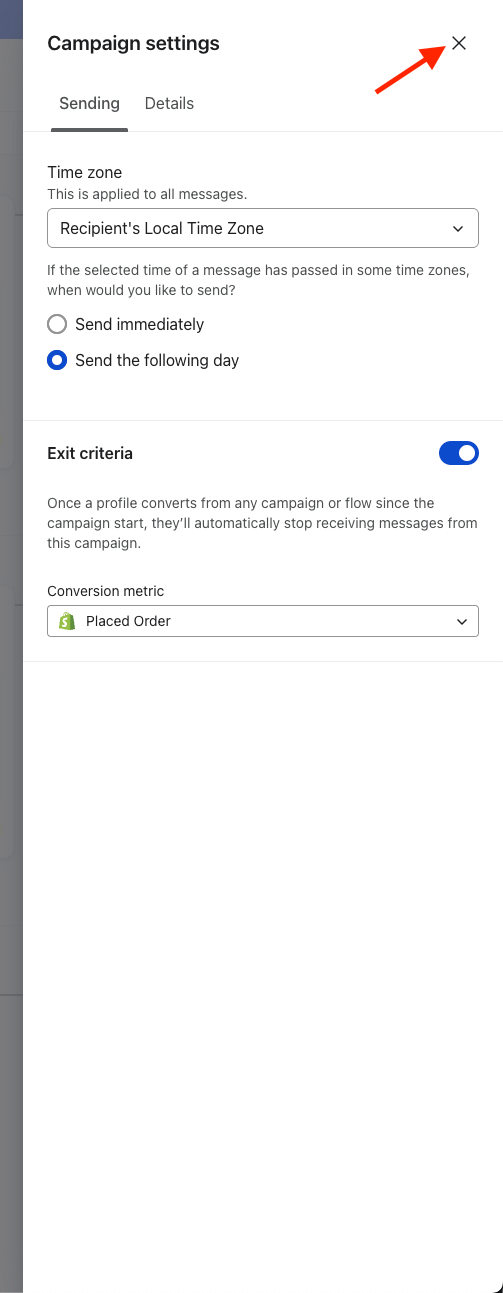Disable the Exit criteria switch
This screenshot has width=503, height=1293.
pyautogui.click(x=459, y=453)
